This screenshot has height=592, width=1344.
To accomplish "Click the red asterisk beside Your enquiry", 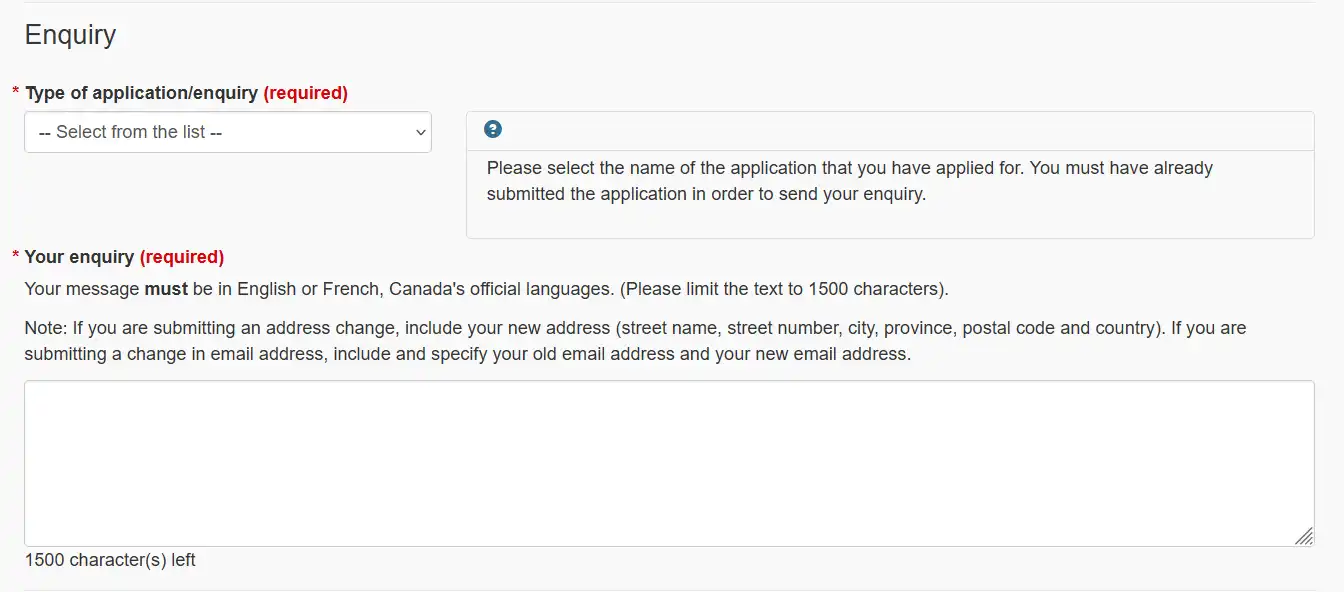I will (x=15, y=257).
